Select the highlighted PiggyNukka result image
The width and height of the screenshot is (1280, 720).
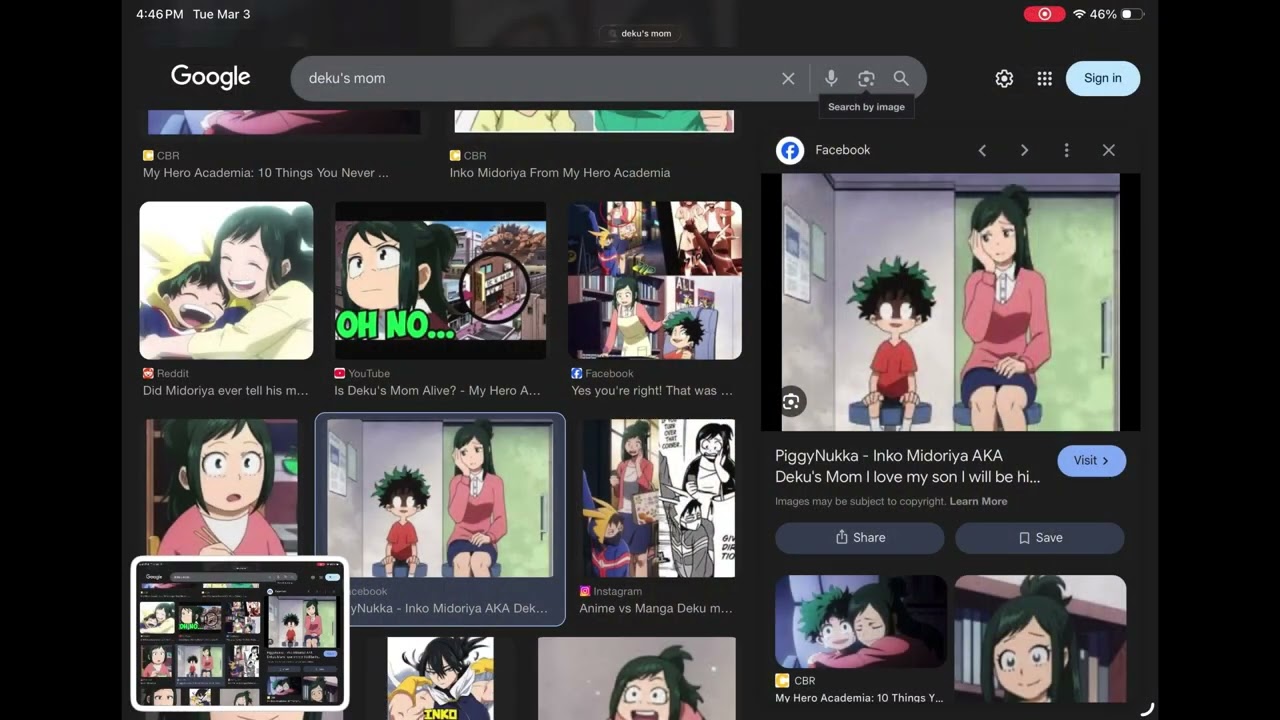[440, 498]
